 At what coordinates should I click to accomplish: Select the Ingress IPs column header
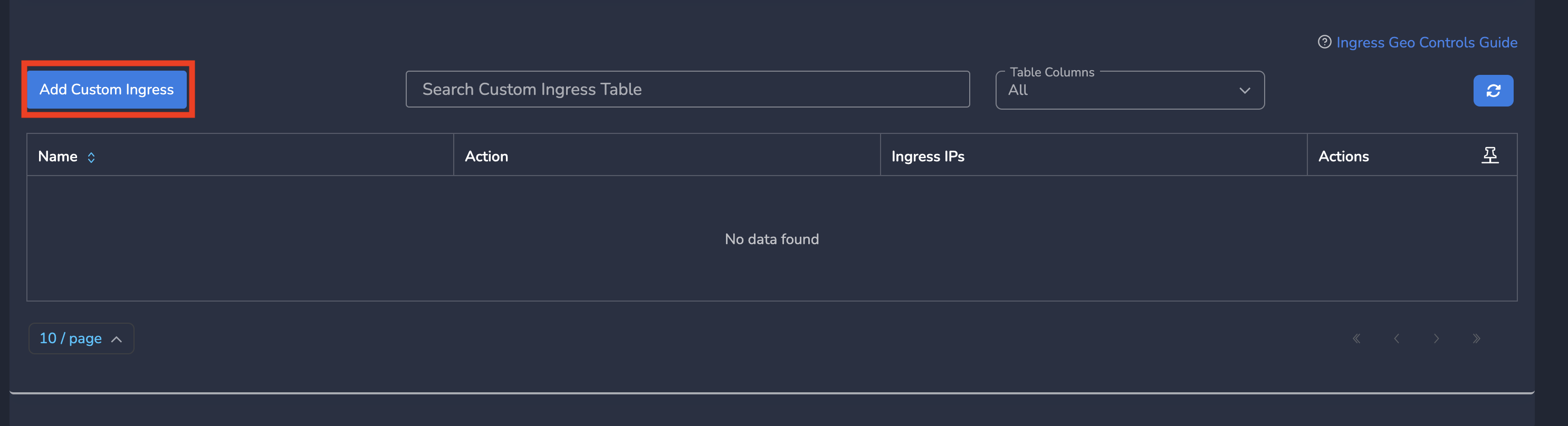928,157
